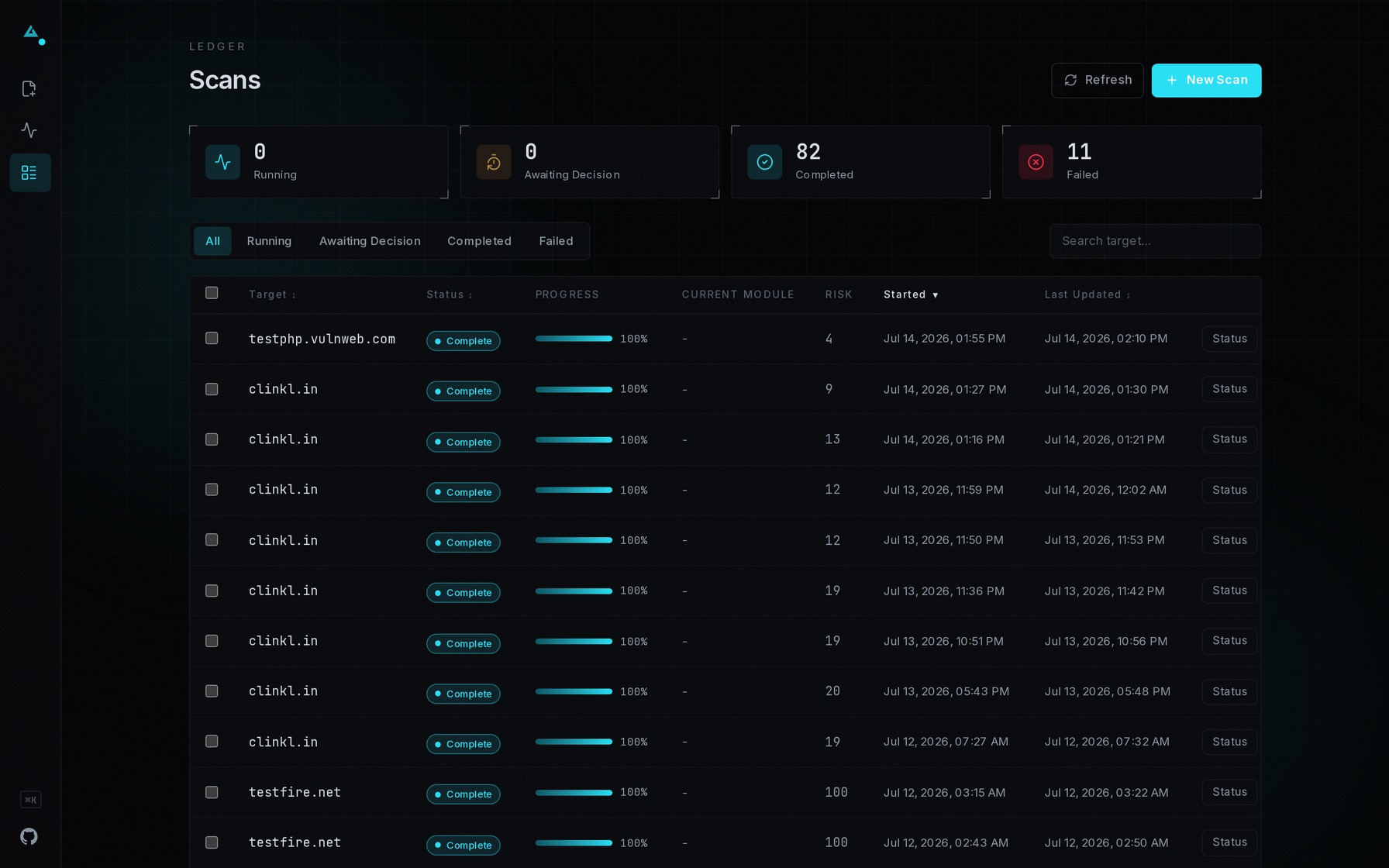The width and height of the screenshot is (1389, 868).
Task: Sort by Target column header
Action: 272,294
